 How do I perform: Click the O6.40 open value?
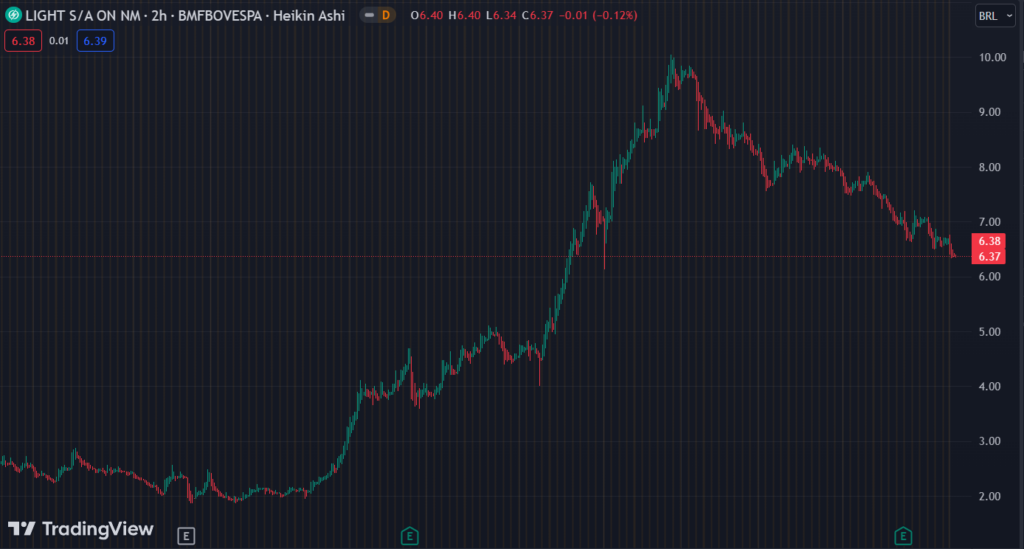point(426,15)
